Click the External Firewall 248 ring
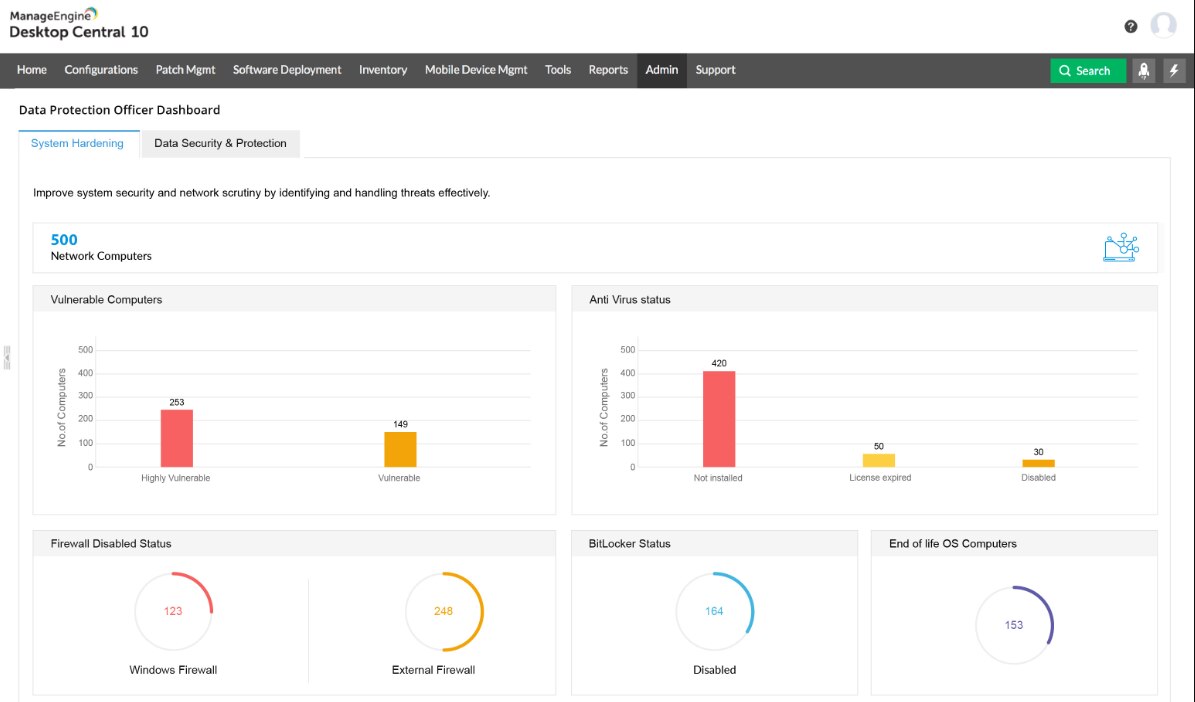Viewport: 1195px width, 702px height. point(443,611)
